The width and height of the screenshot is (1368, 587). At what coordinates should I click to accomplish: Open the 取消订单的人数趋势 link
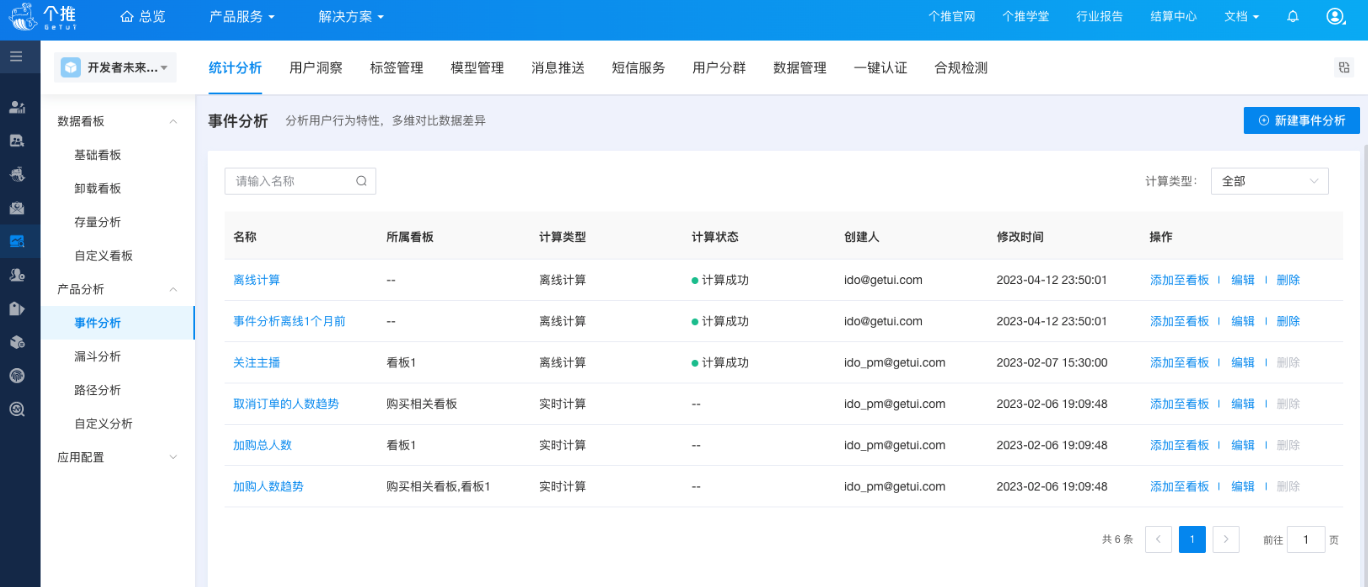pos(286,404)
